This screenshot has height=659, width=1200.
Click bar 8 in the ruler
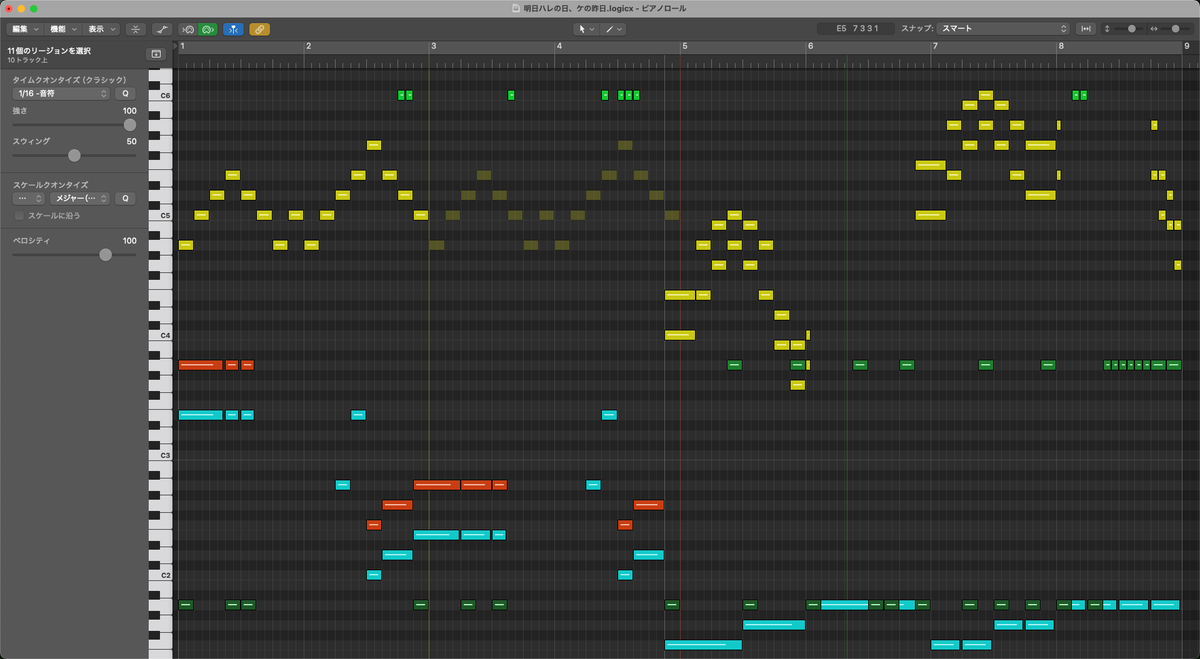coord(1061,47)
